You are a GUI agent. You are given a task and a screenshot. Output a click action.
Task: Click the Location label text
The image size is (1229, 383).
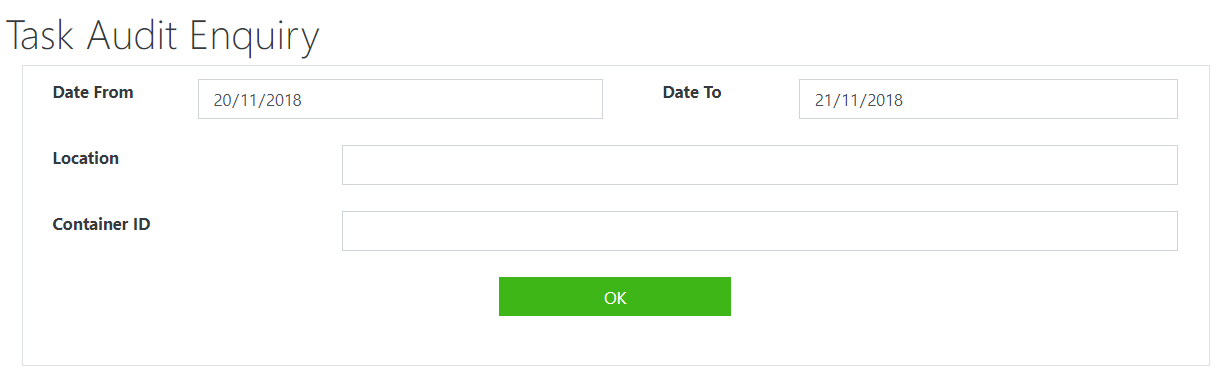pos(86,158)
